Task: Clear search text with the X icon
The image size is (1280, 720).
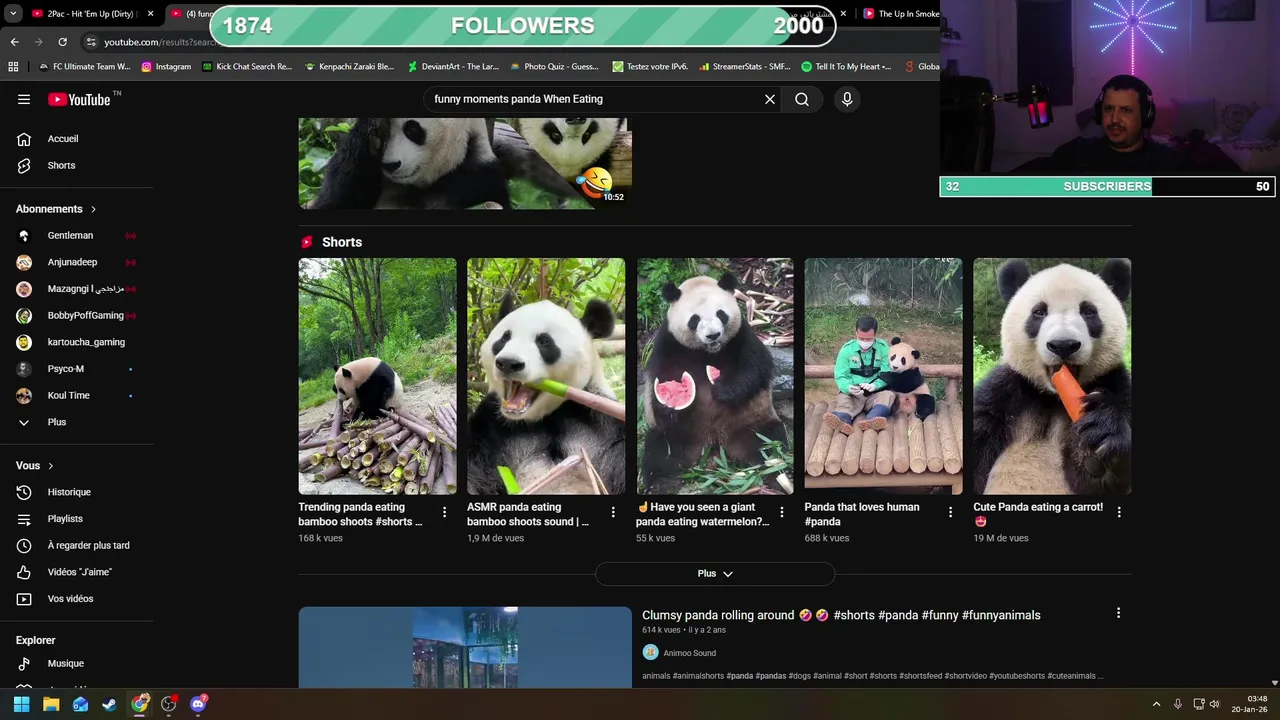Action: click(770, 99)
